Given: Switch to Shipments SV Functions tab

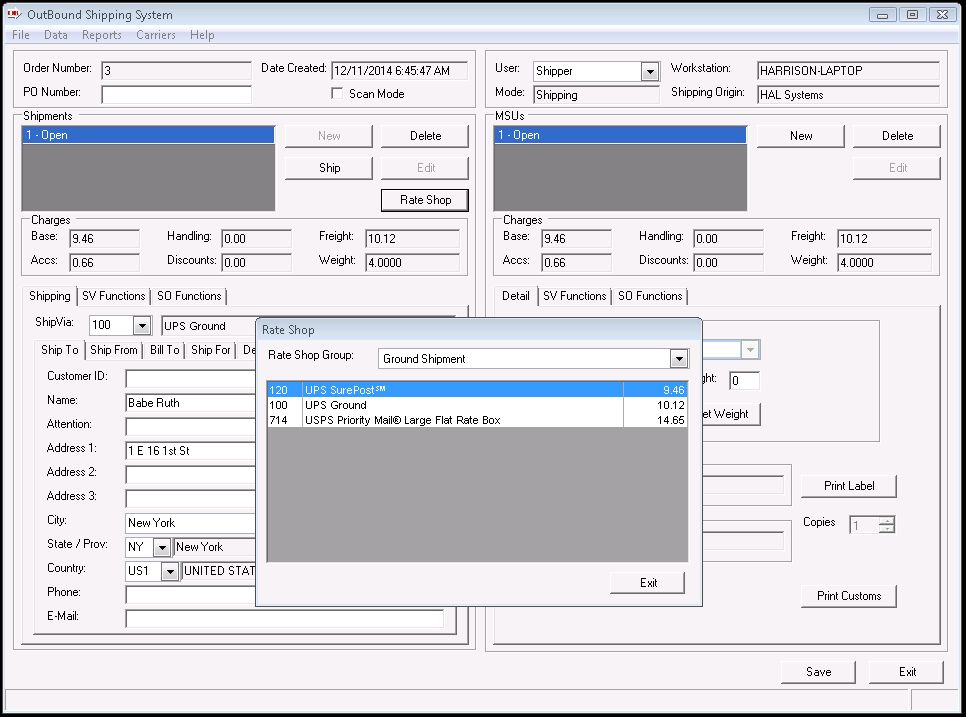Looking at the screenshot, I should pos(114,296).
